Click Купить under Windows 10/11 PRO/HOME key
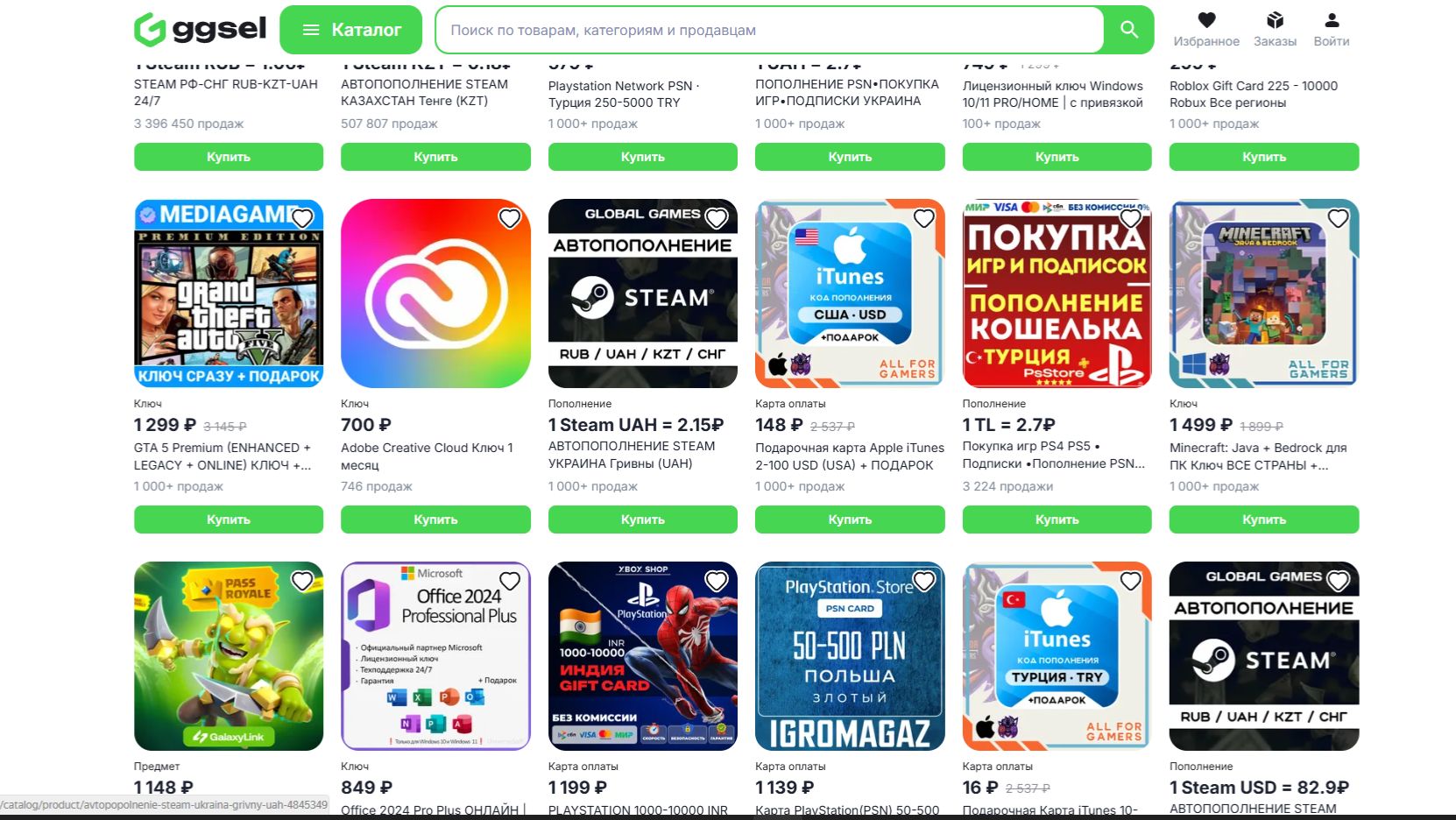Screen dimensions: 1456x820 click(1057, 157)
